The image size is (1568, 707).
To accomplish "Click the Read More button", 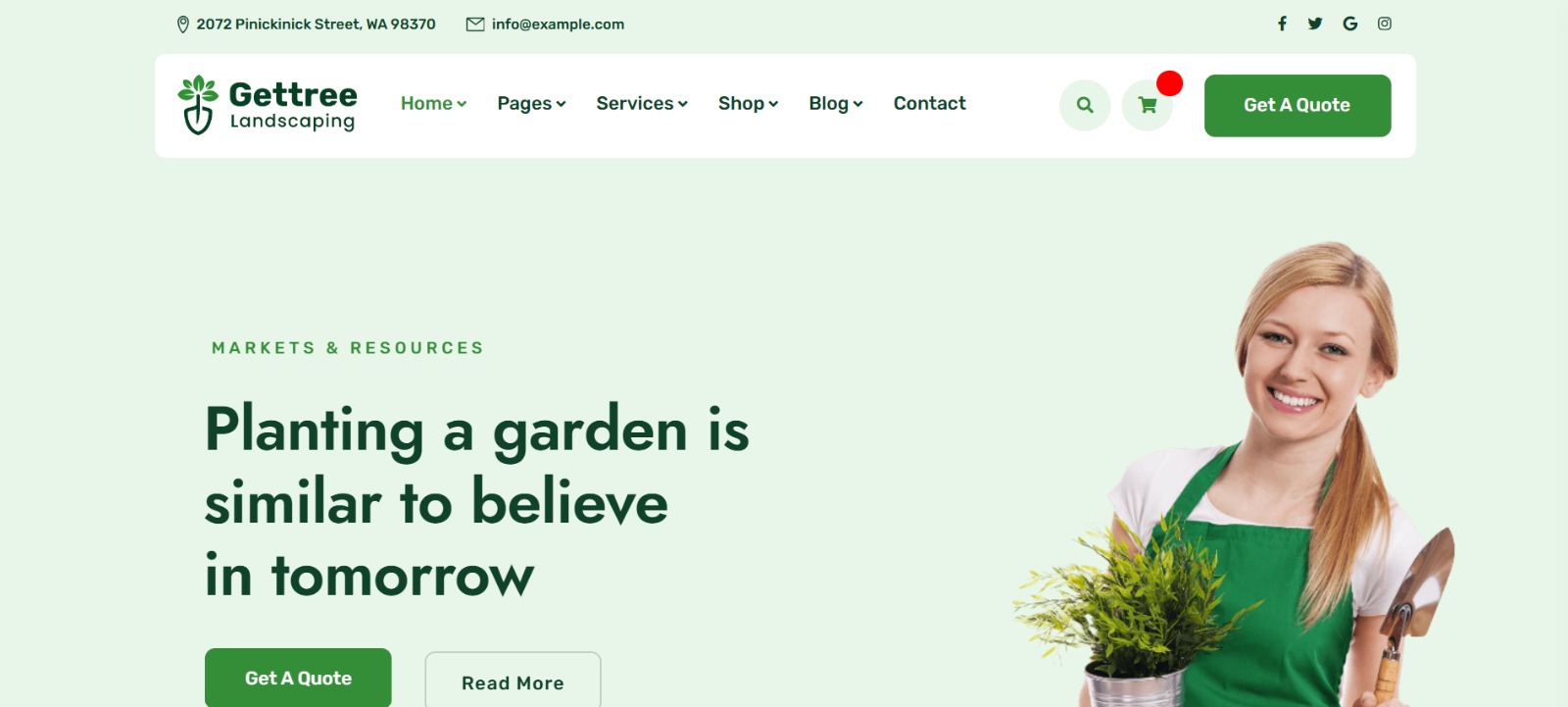I will click(513, 681).
